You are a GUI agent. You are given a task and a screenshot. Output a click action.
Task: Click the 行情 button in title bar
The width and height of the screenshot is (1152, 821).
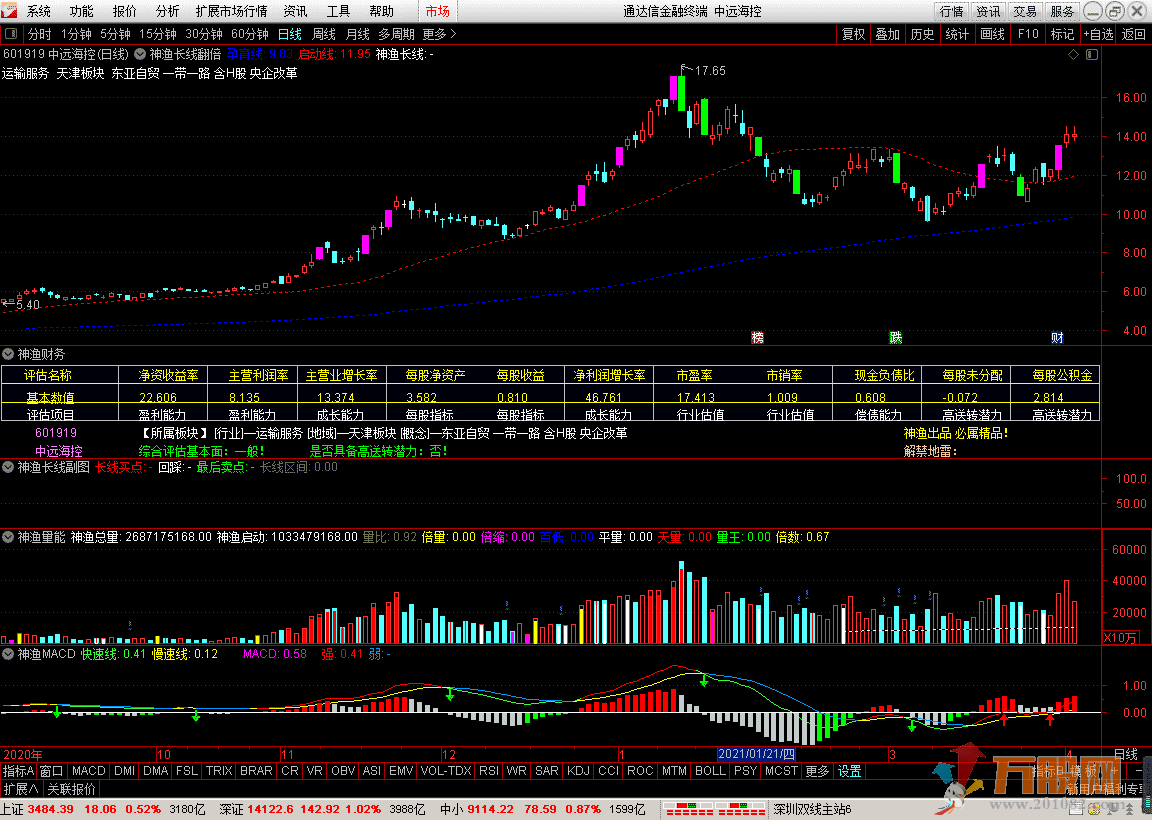951,11
